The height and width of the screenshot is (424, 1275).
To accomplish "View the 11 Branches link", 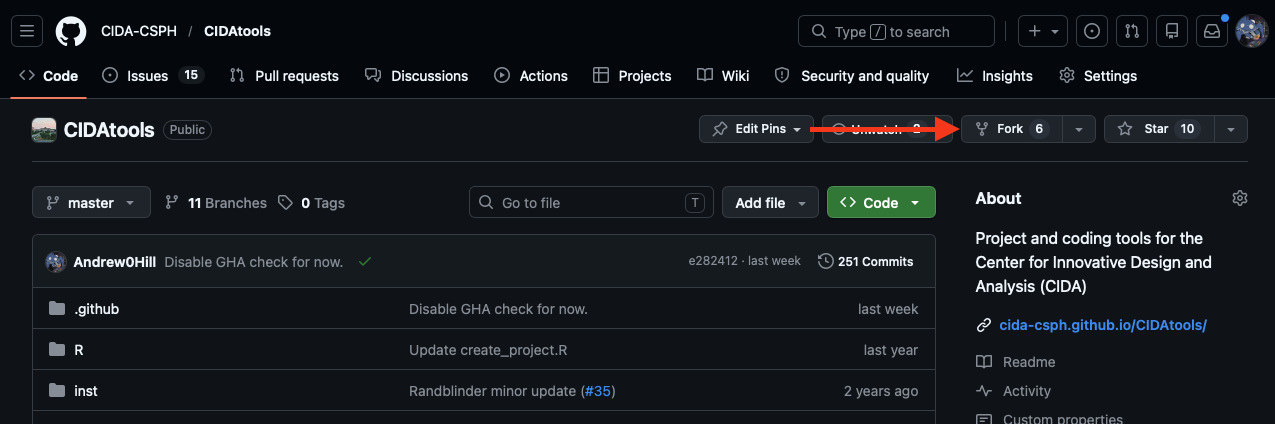I will [x=216, y=202].
